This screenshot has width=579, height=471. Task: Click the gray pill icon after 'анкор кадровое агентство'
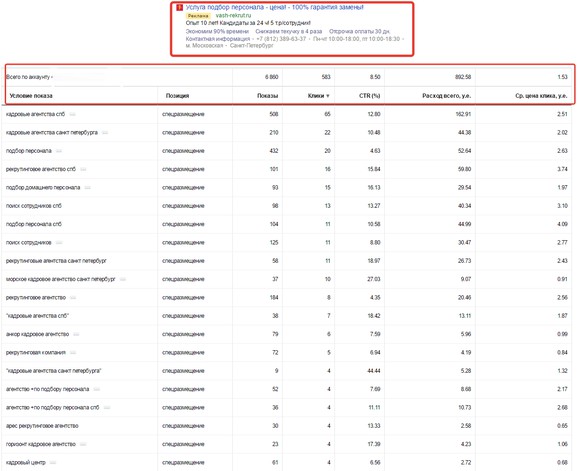click(x=76, y=334)
